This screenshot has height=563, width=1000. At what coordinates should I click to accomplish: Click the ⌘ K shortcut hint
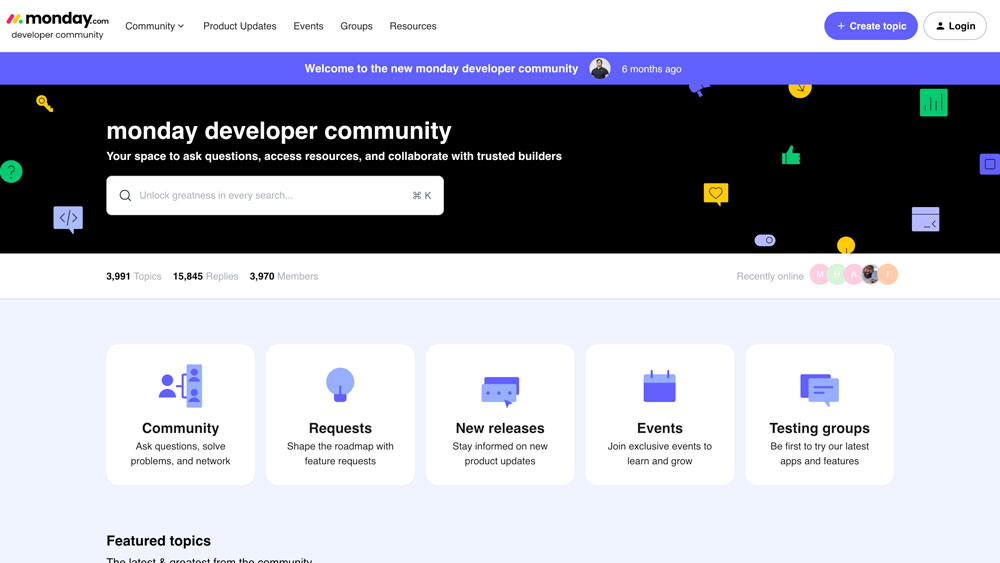coord(422,196)
